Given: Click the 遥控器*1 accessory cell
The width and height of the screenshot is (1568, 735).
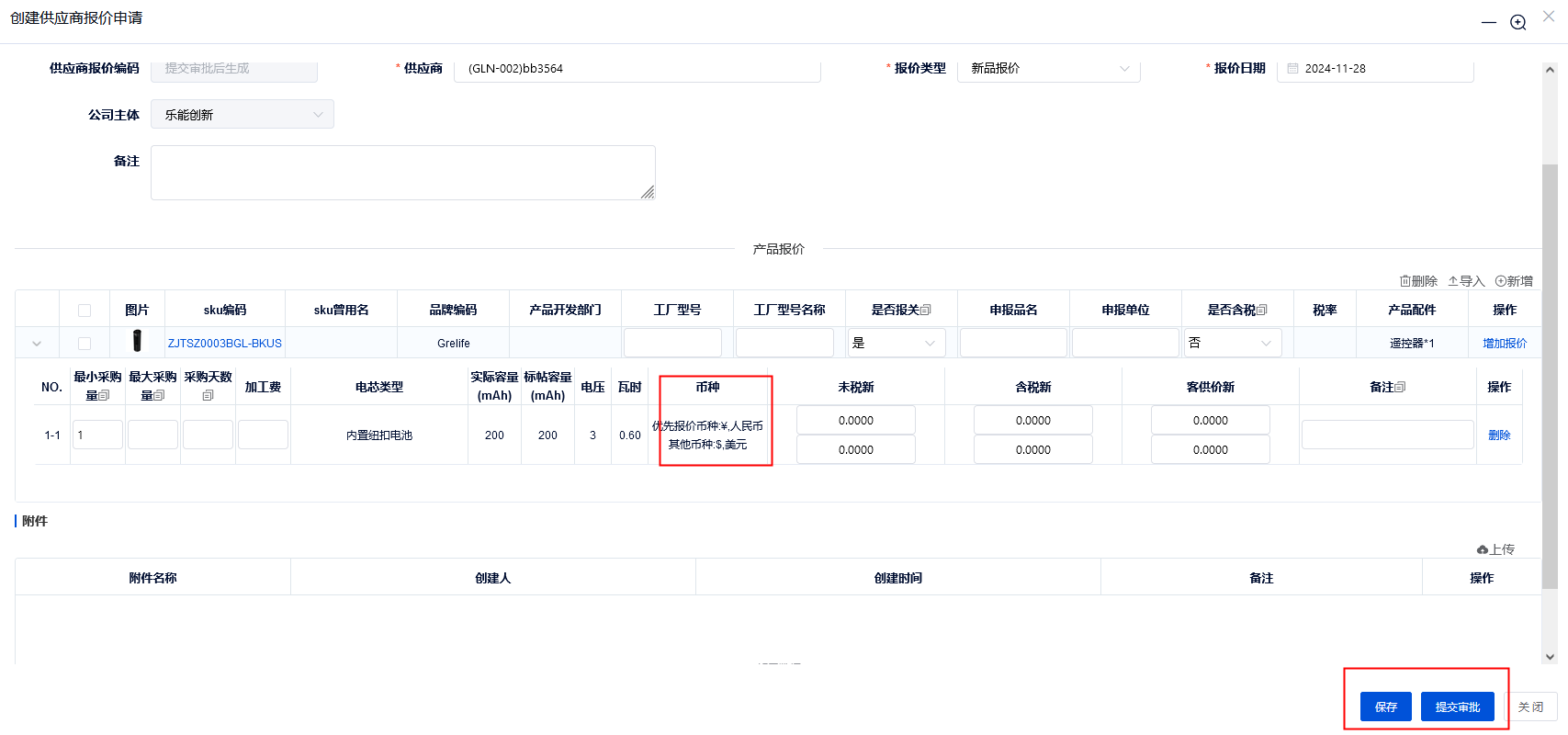Looking at the screenshot, I should pos(1412,344).
